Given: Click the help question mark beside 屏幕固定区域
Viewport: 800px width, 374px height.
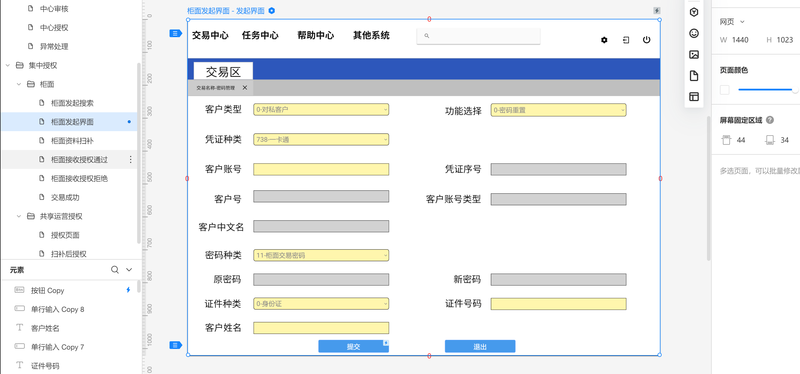Looking at the screenshot, I should pyautogui.click(x=770, y=120).
